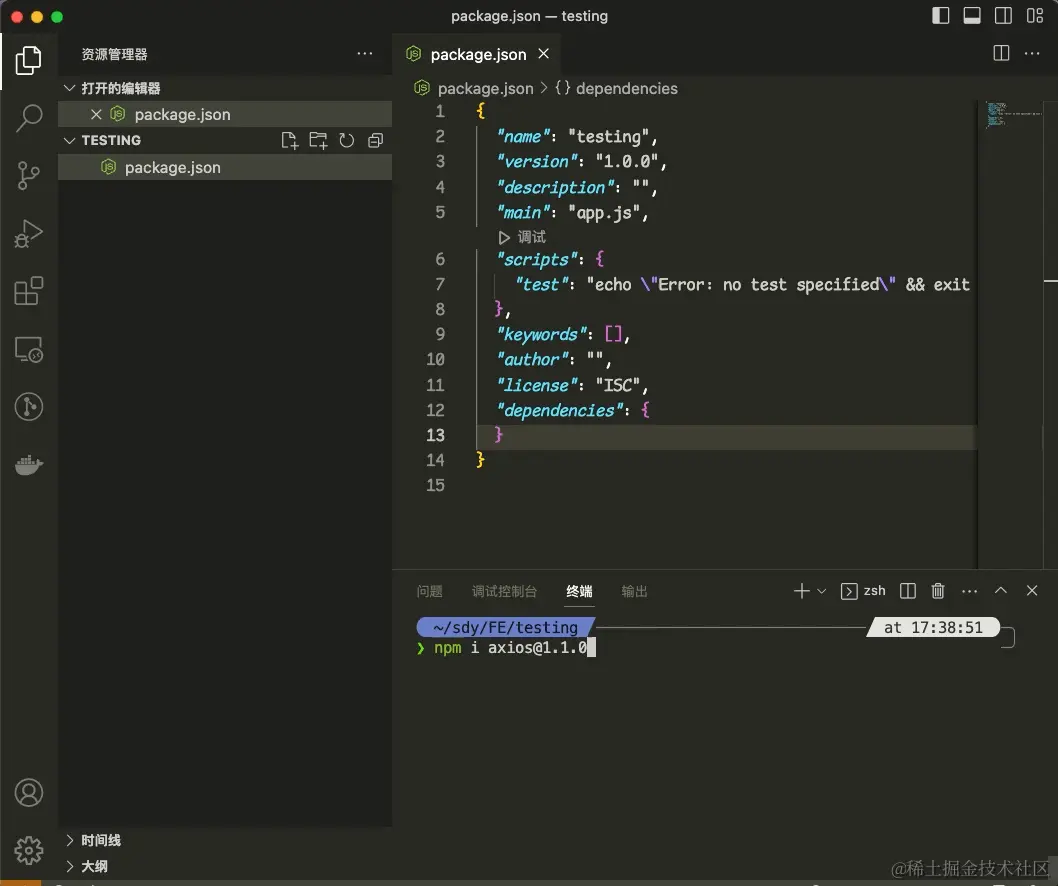
Task: Click line number 13 in the gutter
Action: point(435,435)
